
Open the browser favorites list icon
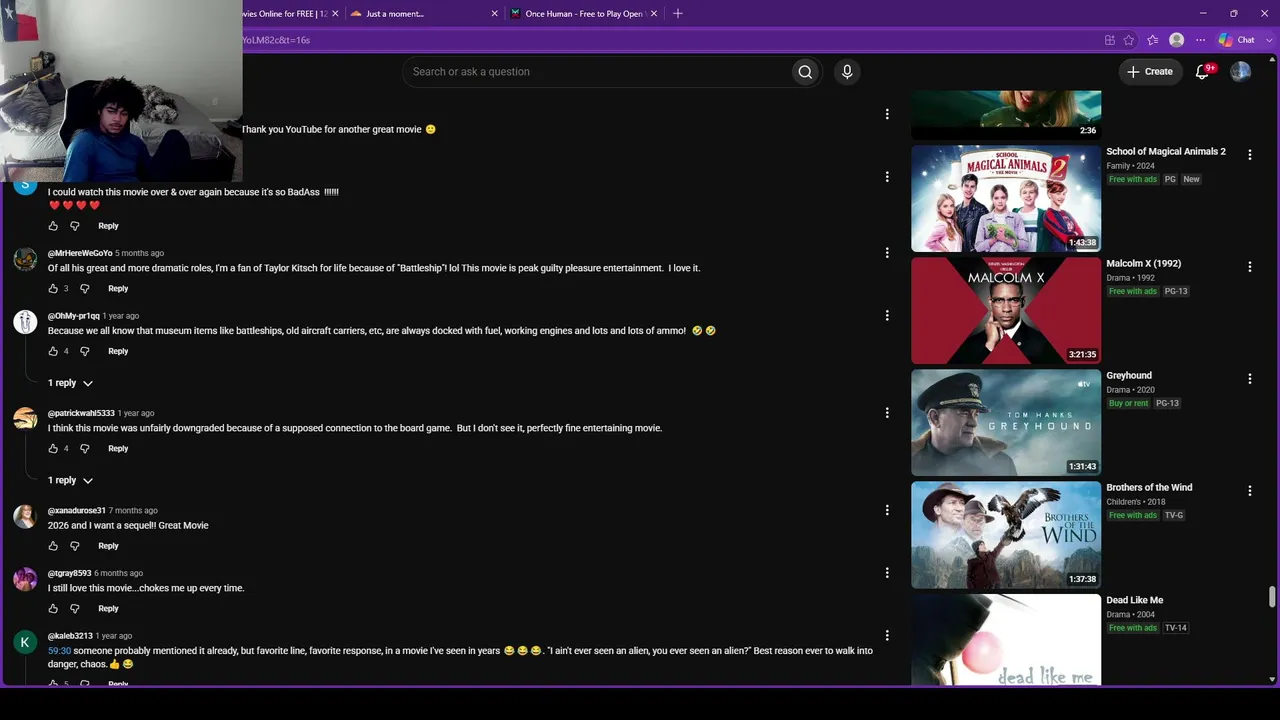(x=1153, y=40)
